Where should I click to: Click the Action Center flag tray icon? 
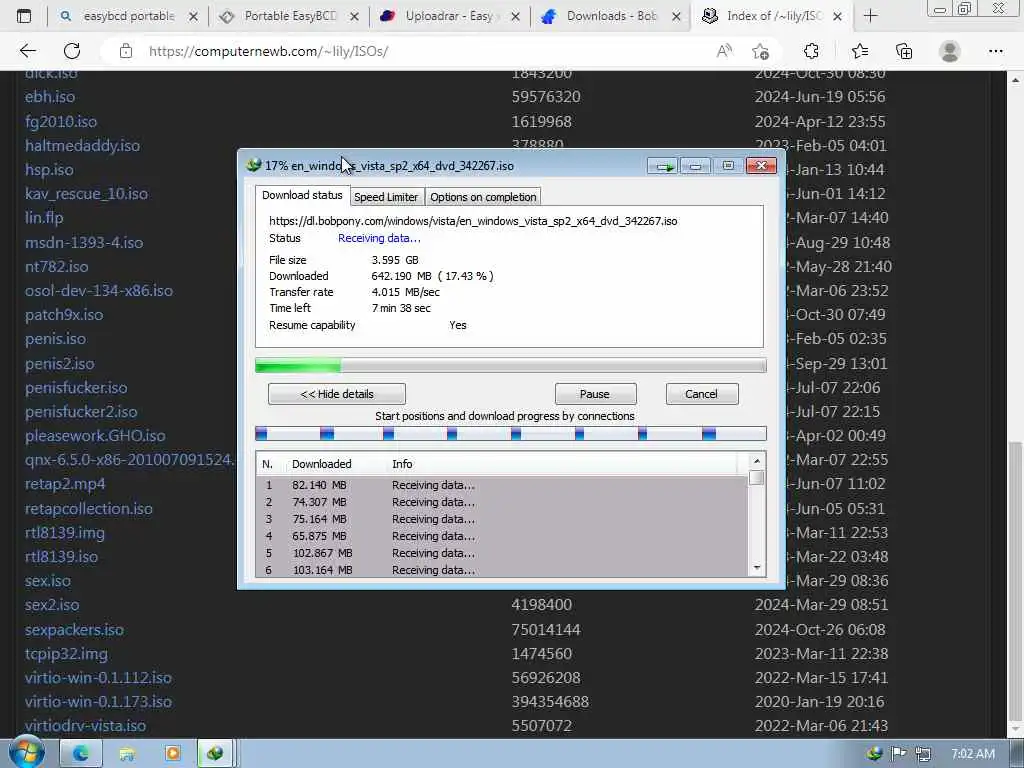(899, 754)
